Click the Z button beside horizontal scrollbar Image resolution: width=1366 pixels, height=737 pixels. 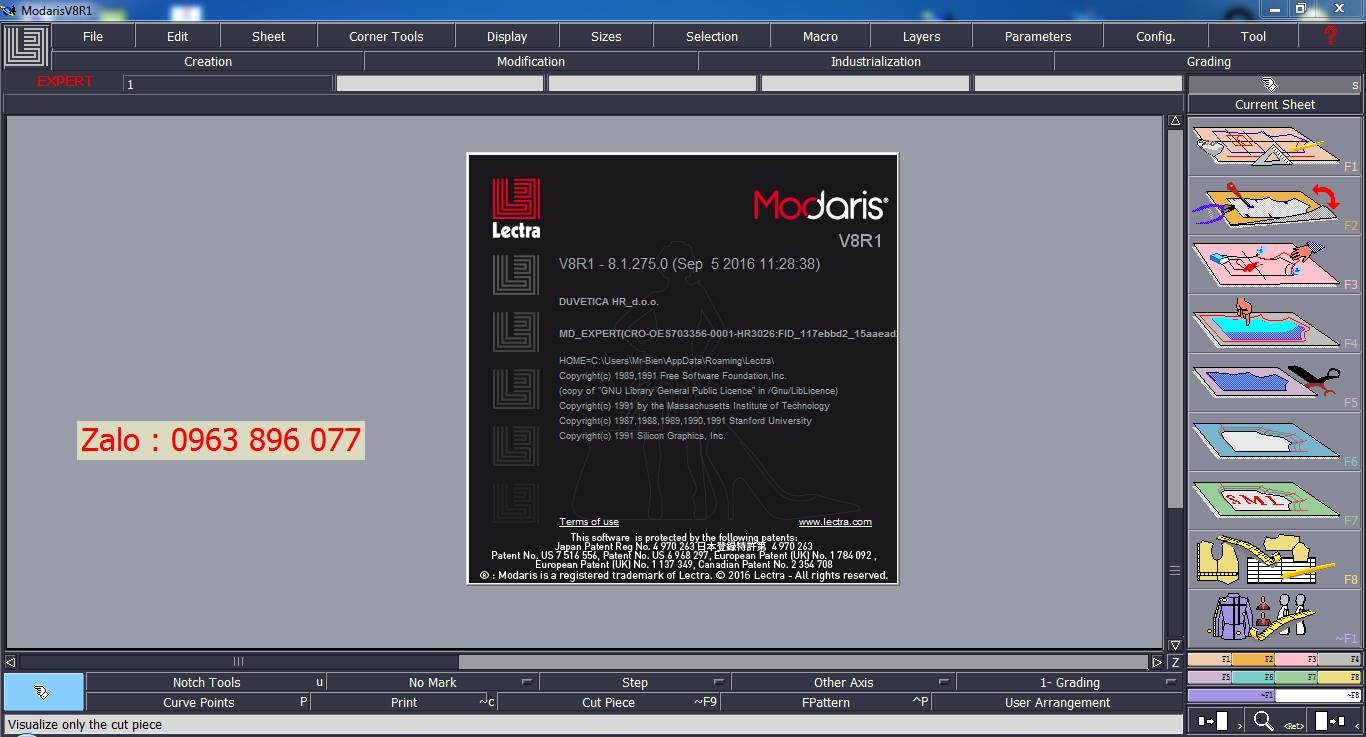click(x=1175, y=662)
